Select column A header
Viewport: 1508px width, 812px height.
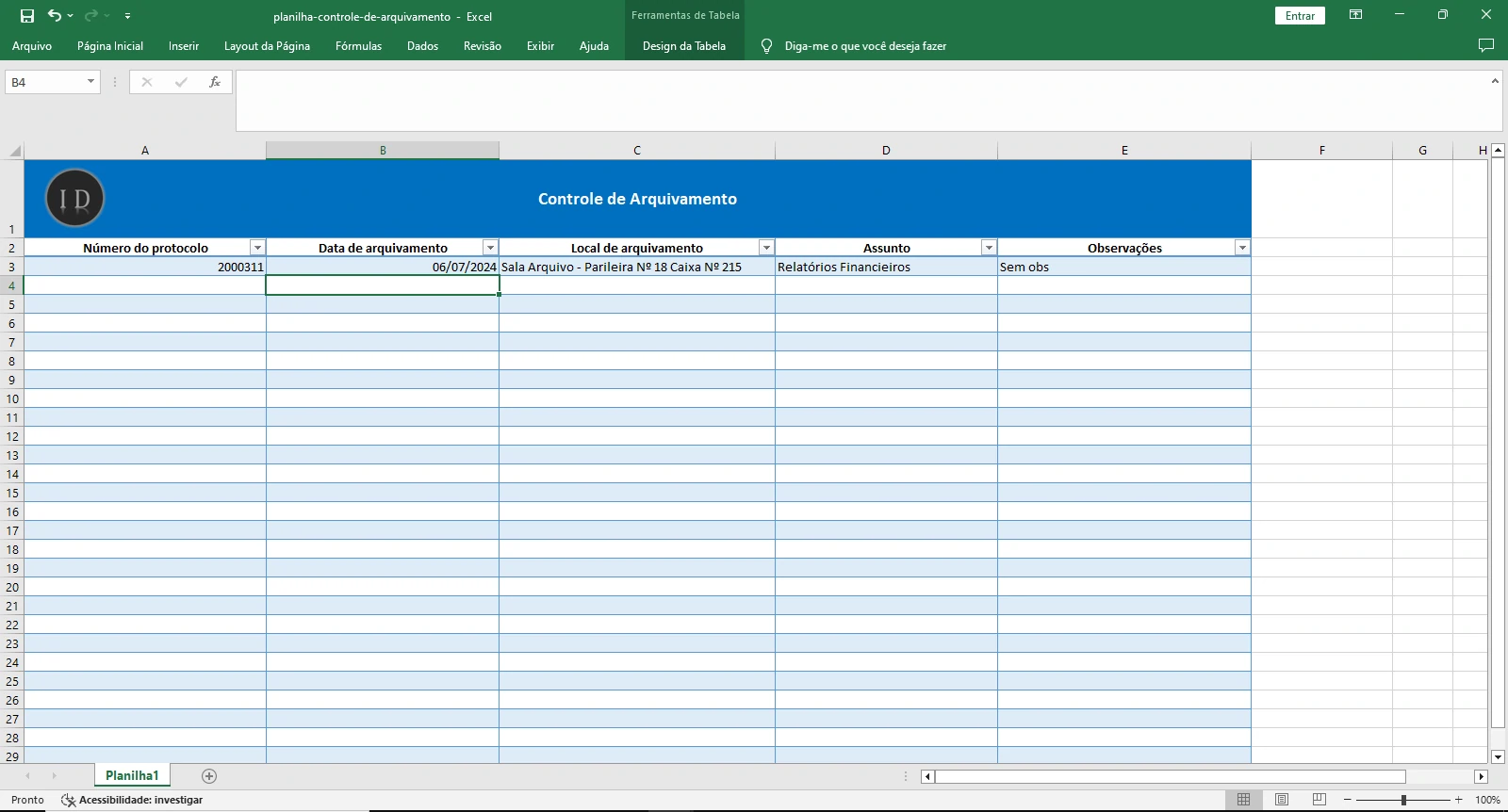pyautogui.click(x=145, y=151)
